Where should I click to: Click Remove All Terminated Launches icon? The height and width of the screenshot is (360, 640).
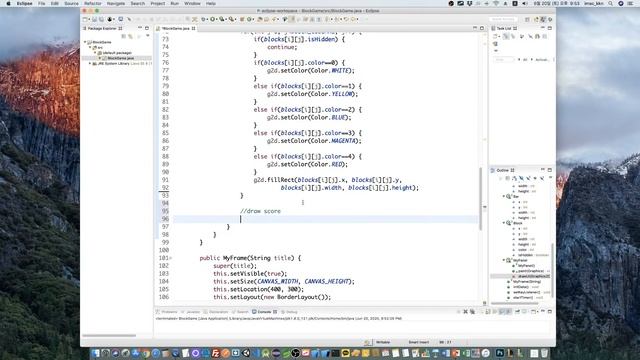click(472, 312)
